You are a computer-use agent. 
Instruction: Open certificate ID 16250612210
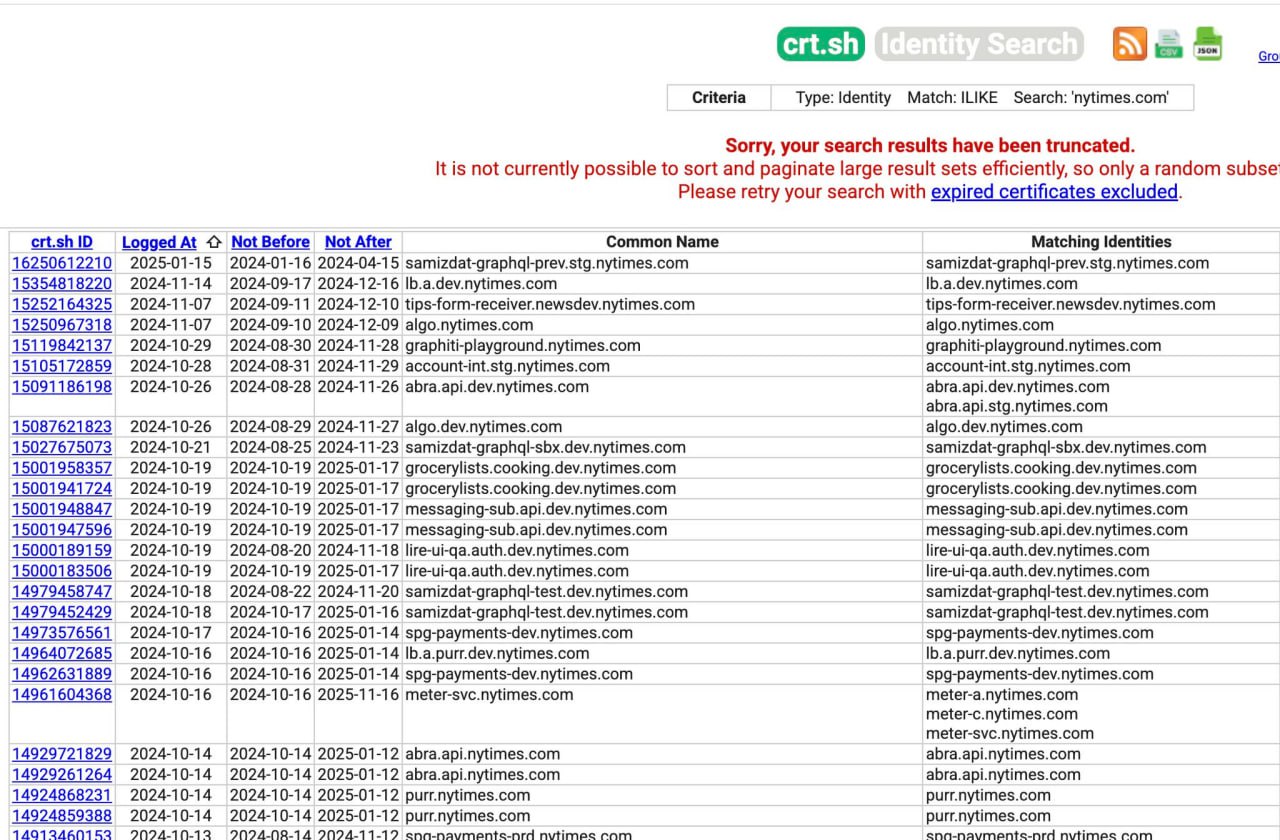[62, 263]
